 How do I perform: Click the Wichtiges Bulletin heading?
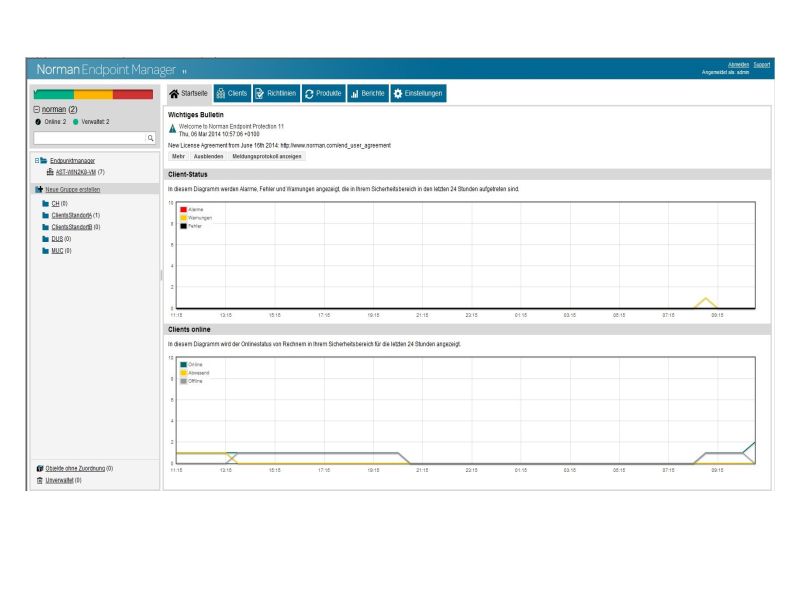(196, 115)
